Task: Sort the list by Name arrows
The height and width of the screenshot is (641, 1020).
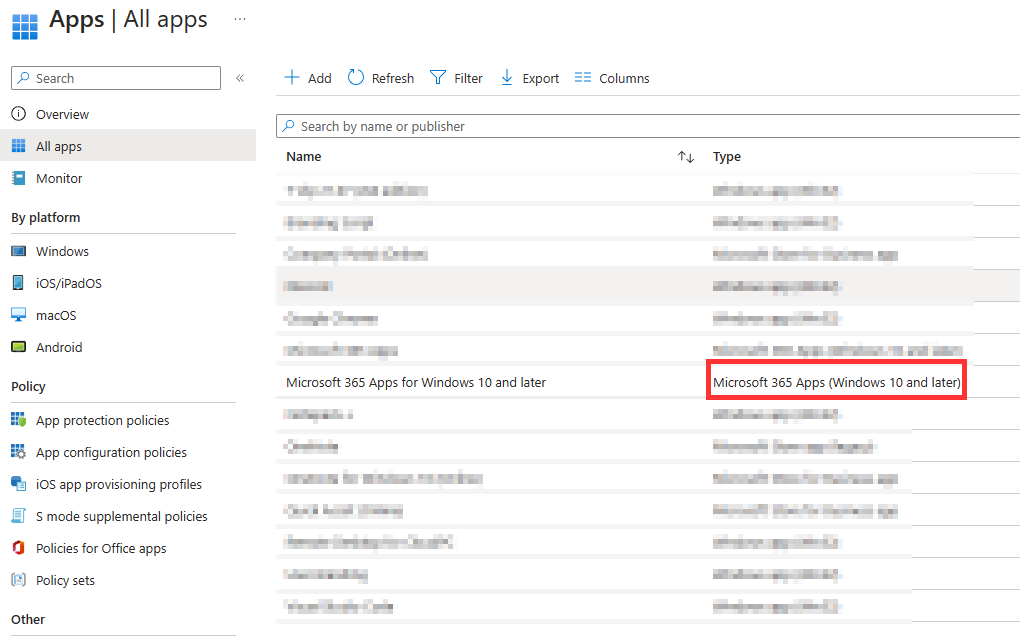Action: click(x=685, y=157)
